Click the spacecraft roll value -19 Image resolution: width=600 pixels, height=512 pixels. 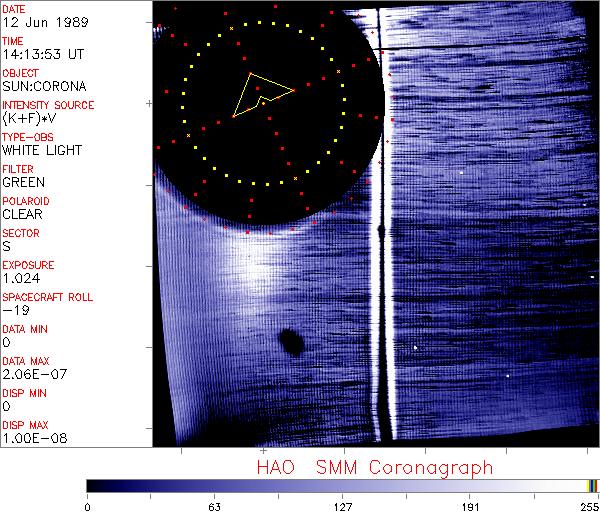pos(15,310)
